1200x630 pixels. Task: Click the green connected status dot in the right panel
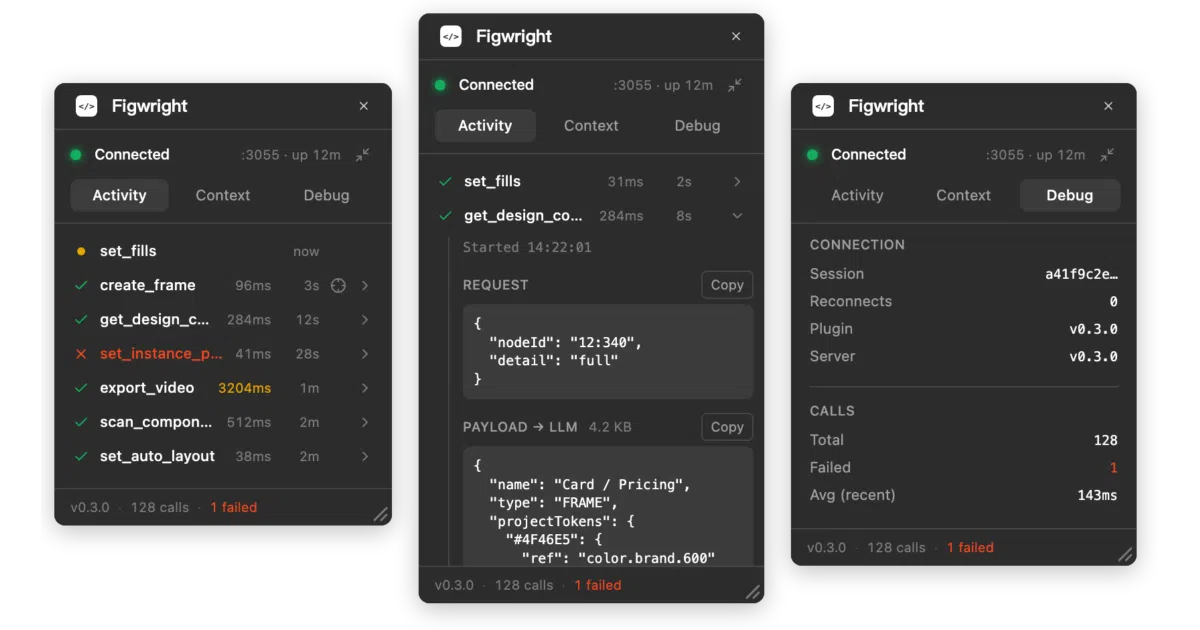(x=812, y=155)
